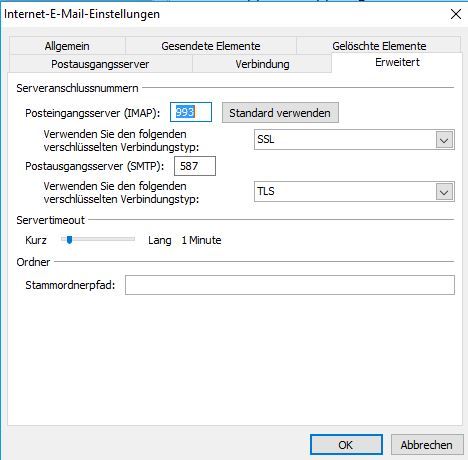This screenshot has height=460, width=468.
Task: Open the Verbindung tab
Action: pos(262,64)
